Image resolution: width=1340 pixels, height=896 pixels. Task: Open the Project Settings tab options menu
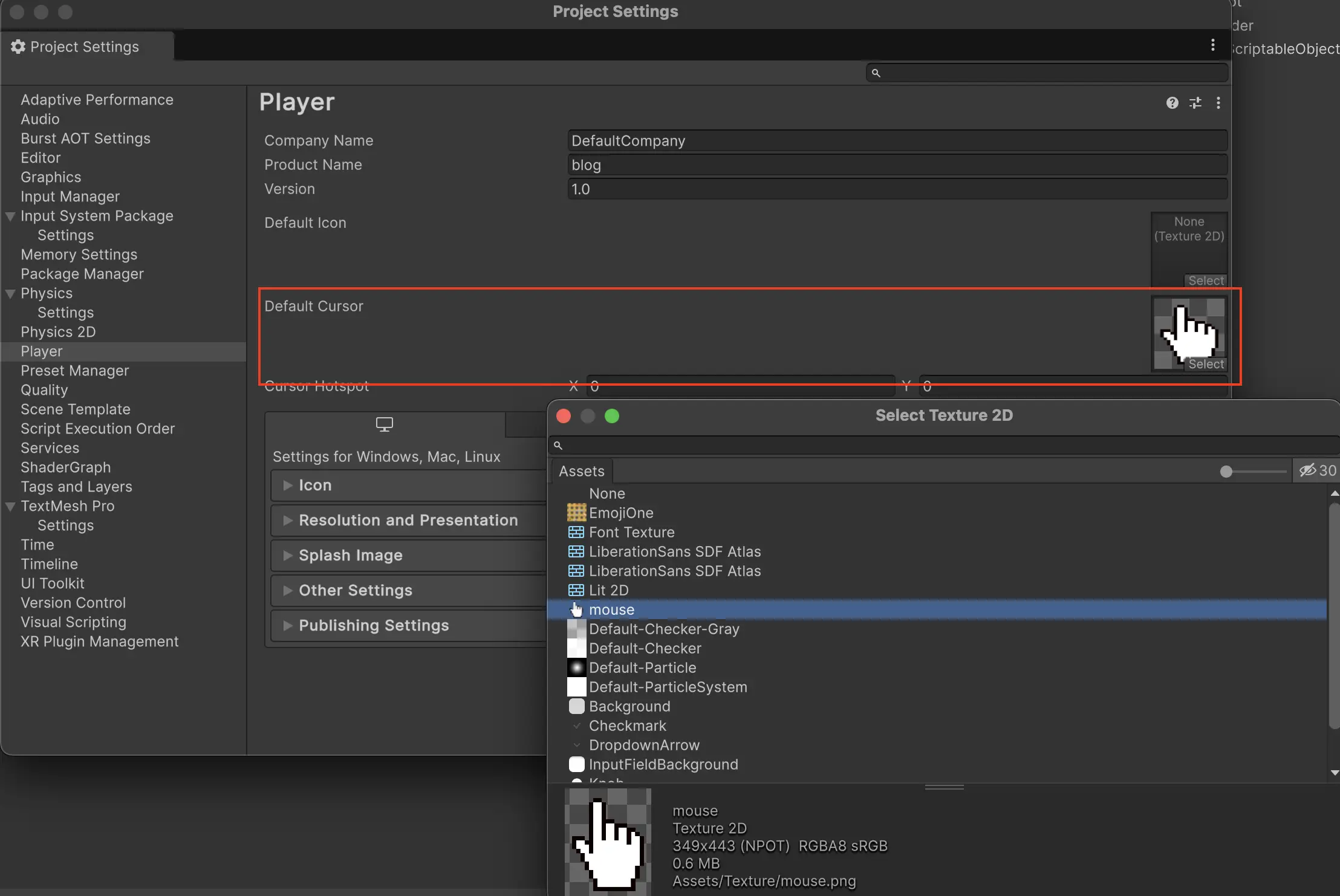[1212, 45]
